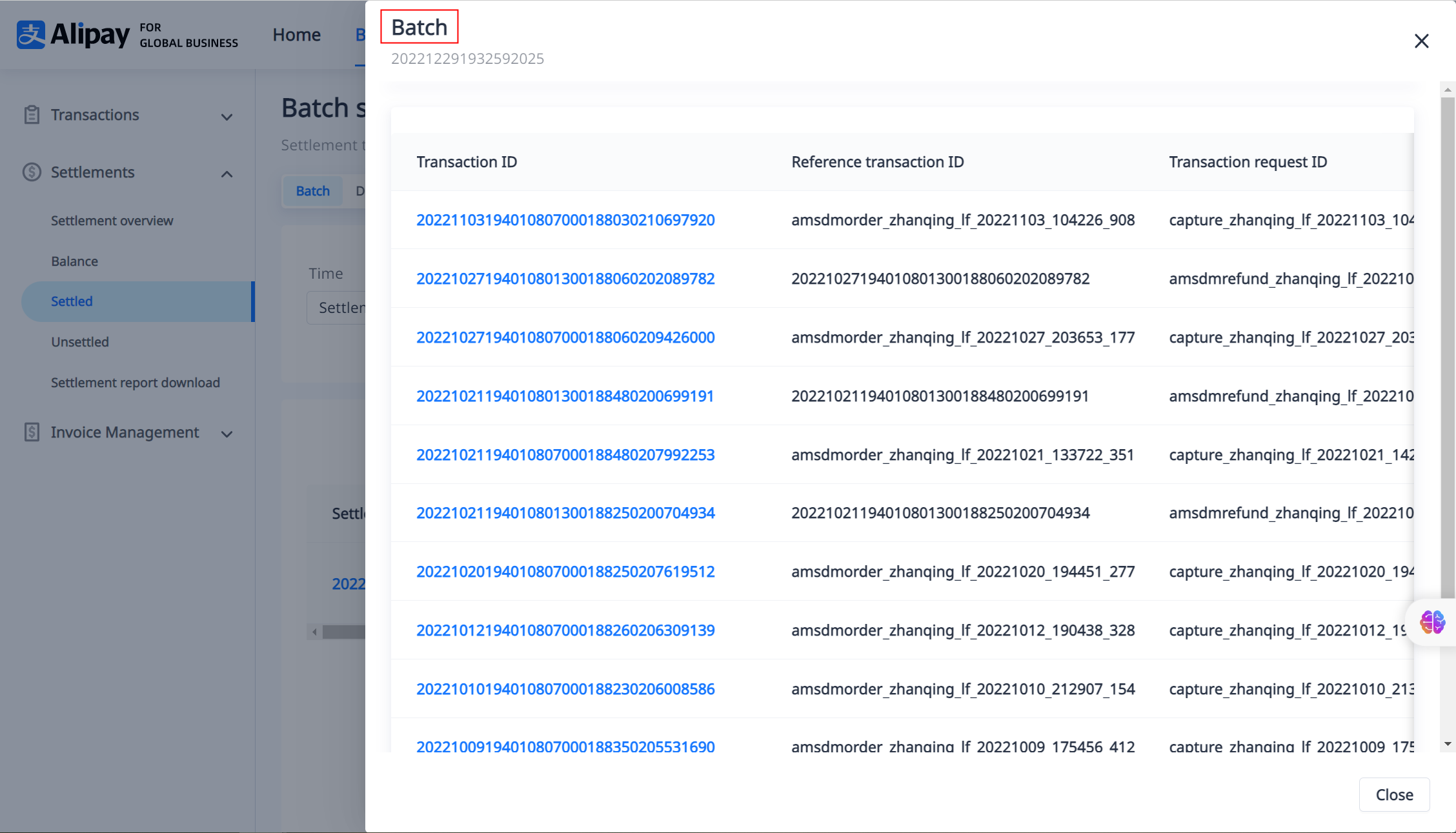Expand Invoice Management chevron
1456x833 pixels.
[227, 434]
